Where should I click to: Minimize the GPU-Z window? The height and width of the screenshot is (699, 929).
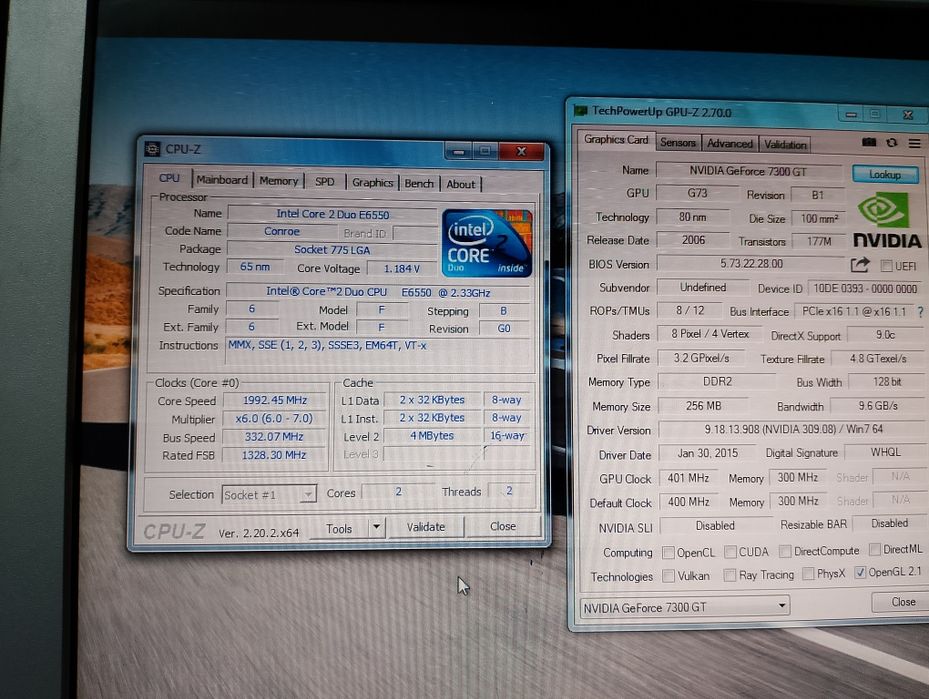pyautogui.click(x=851, y=114)
